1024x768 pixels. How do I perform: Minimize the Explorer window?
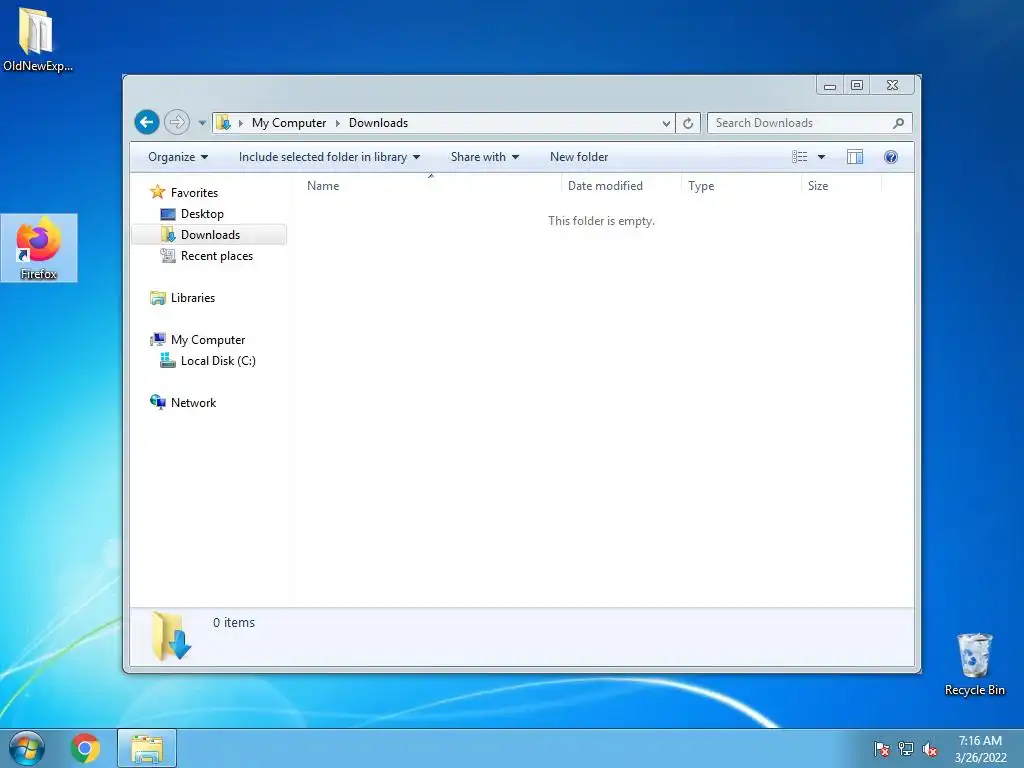coord(829,86)
